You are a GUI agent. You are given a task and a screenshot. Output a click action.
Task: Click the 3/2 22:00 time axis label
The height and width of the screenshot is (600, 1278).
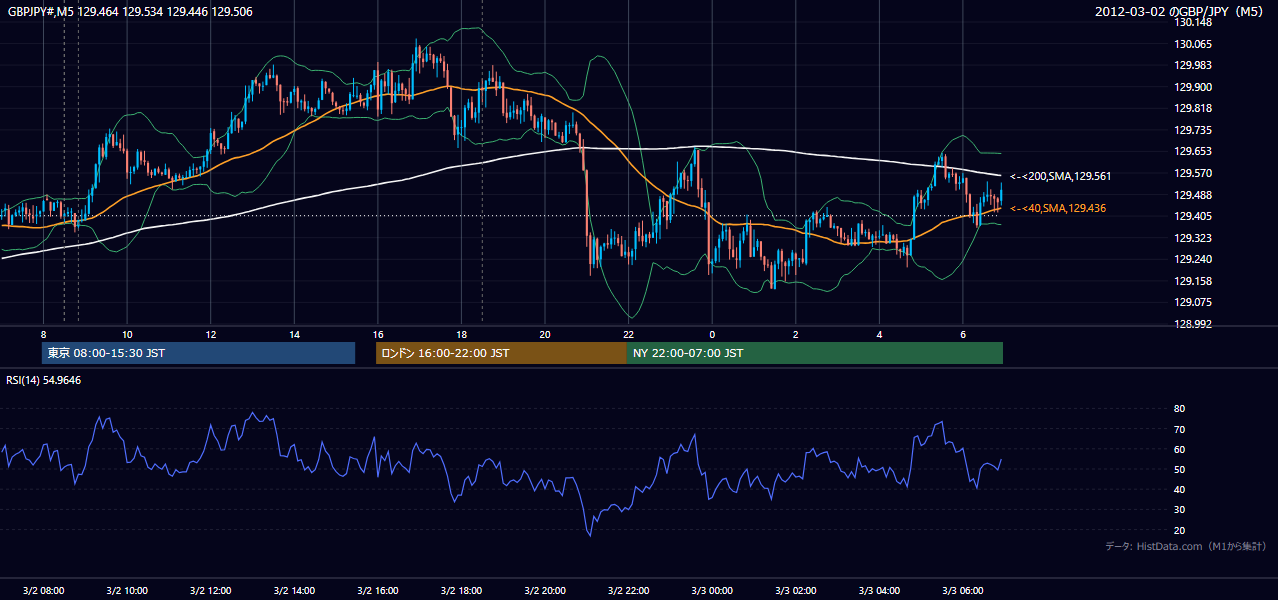click(628, 591)
